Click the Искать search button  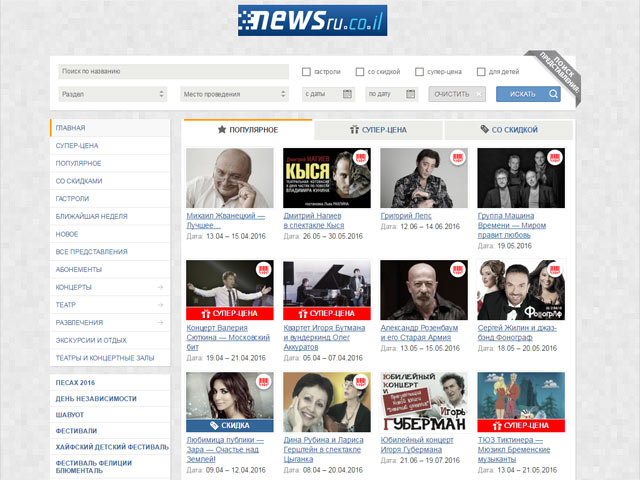528,94
